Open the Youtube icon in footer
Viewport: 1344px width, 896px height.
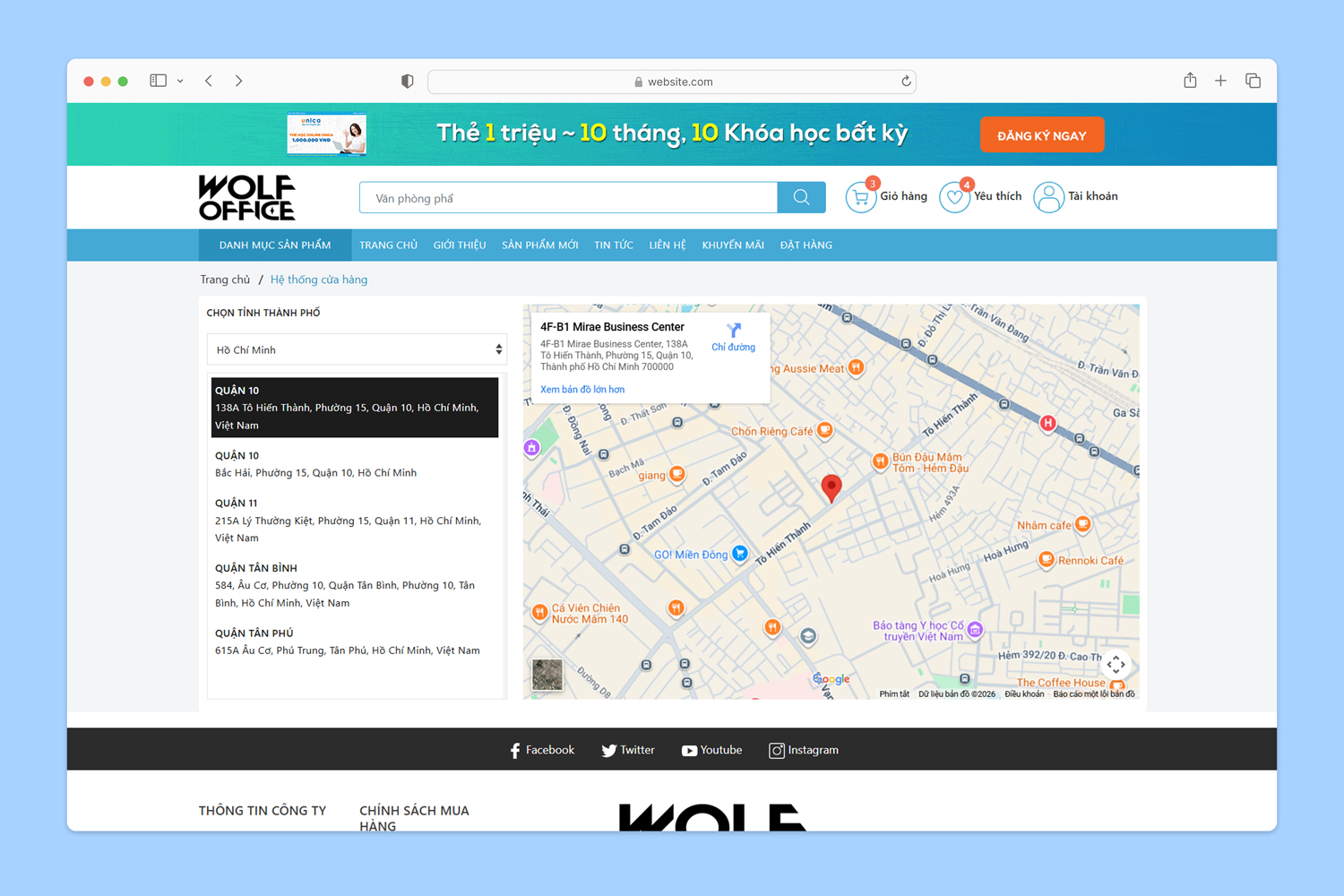[x=688, y=750]
